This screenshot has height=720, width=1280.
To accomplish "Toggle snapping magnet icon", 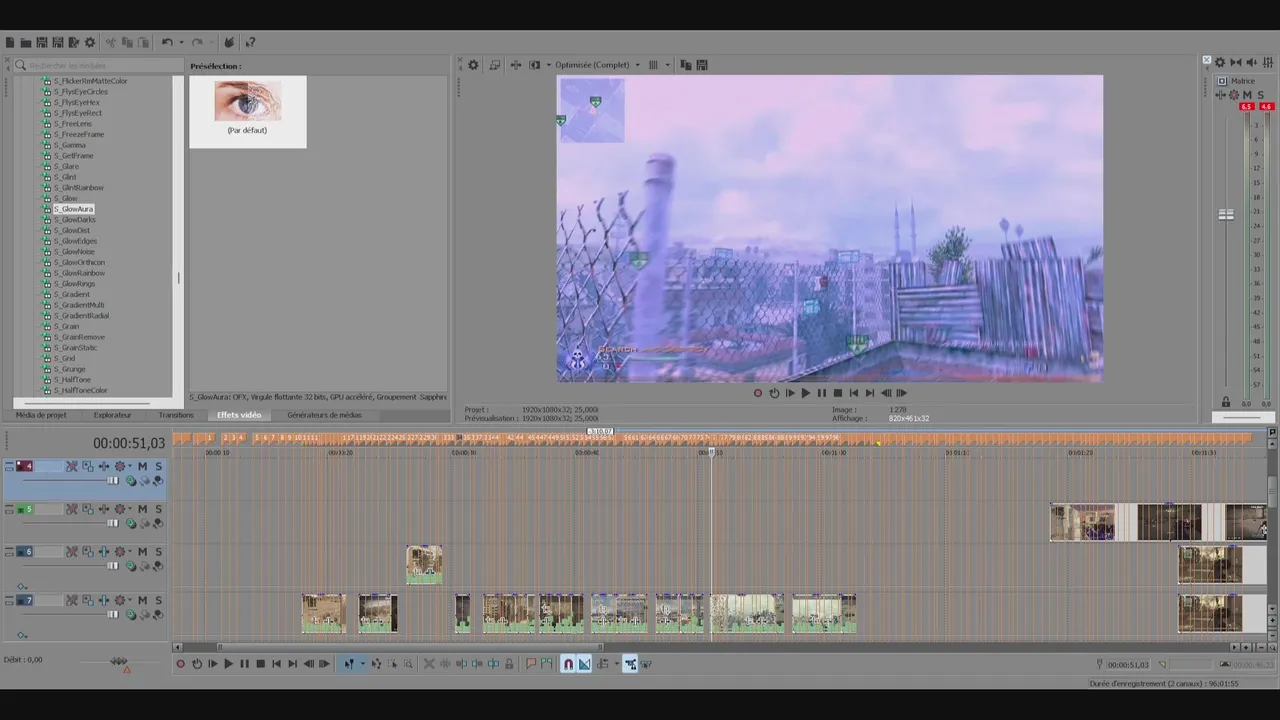I will (569, 664).
